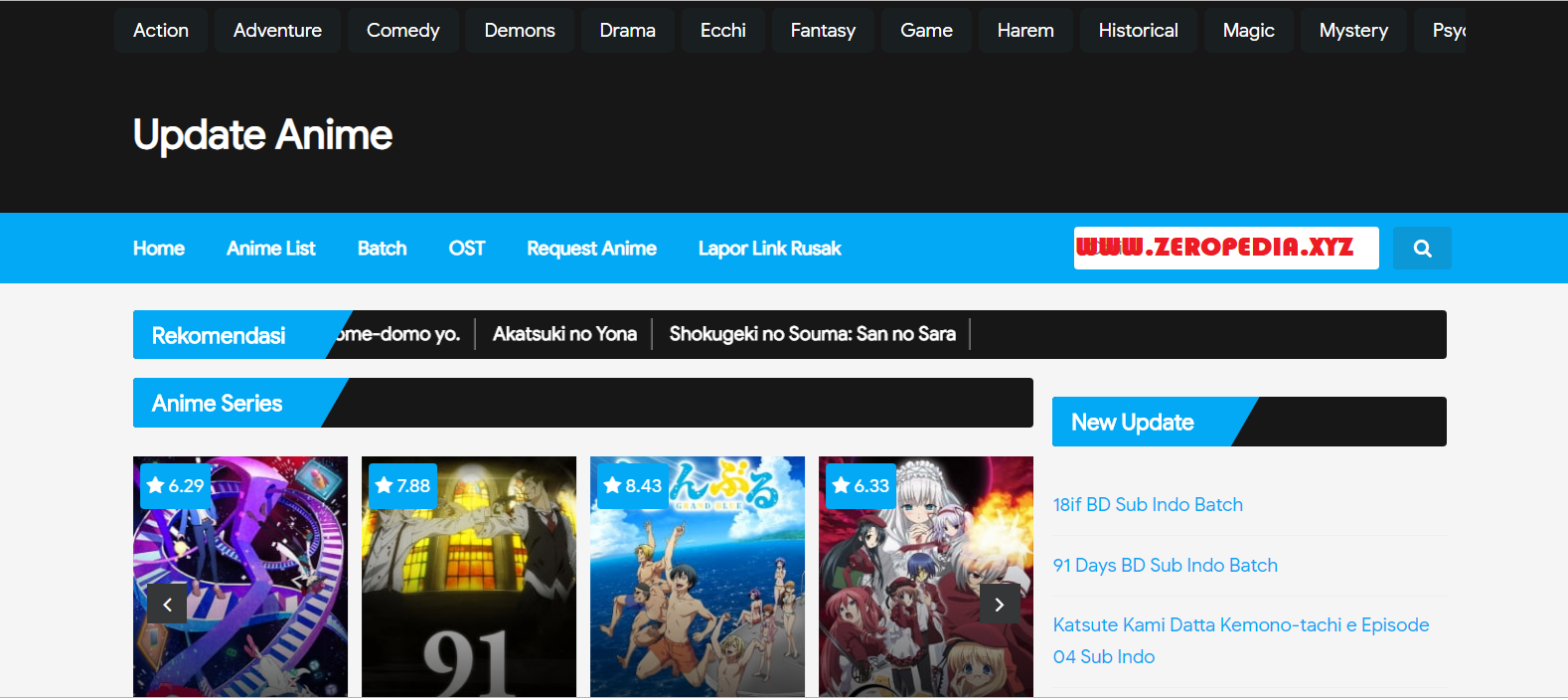
Task: Open the Adventure genre tag
Action: 277,30
